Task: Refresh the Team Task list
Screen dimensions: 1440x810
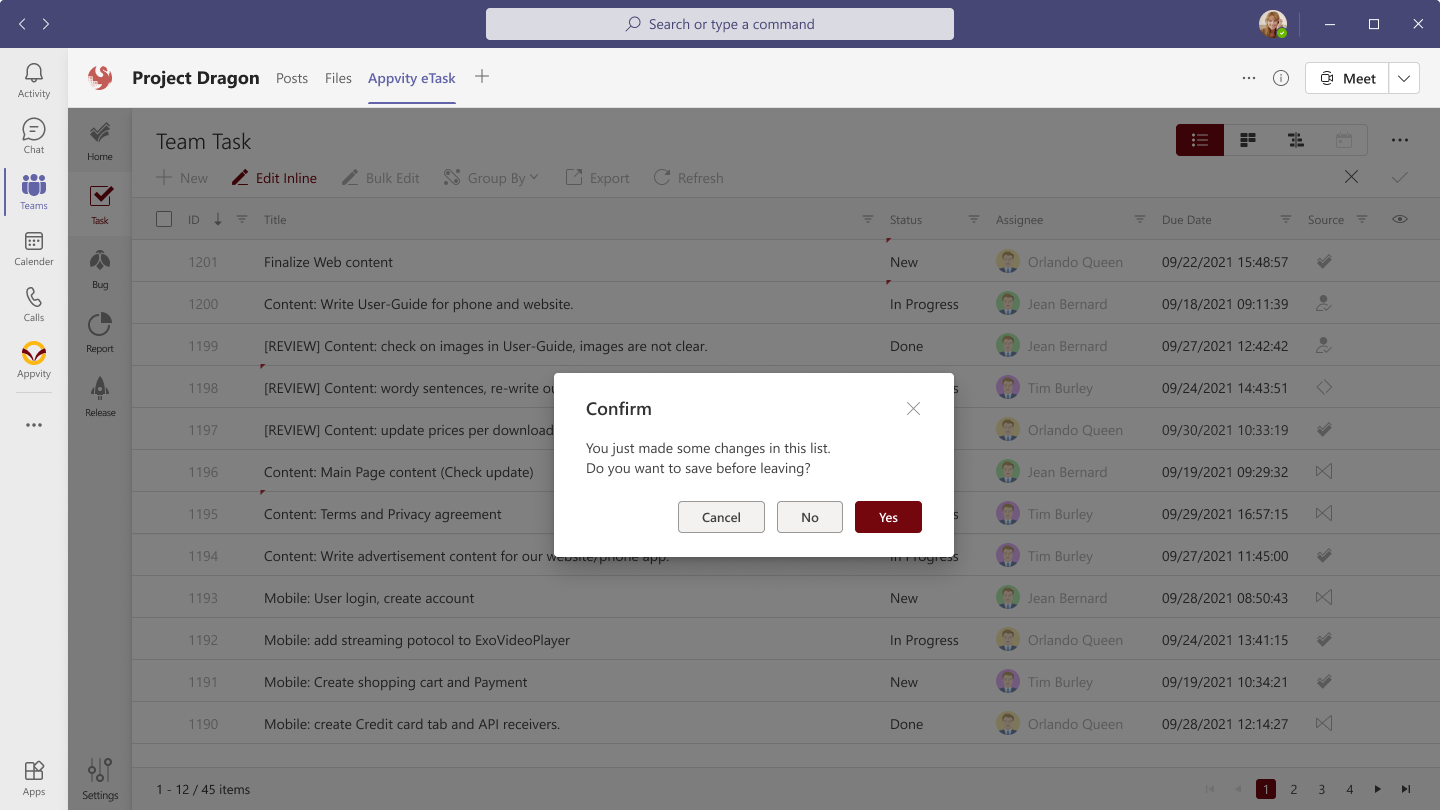Action: 688,177
